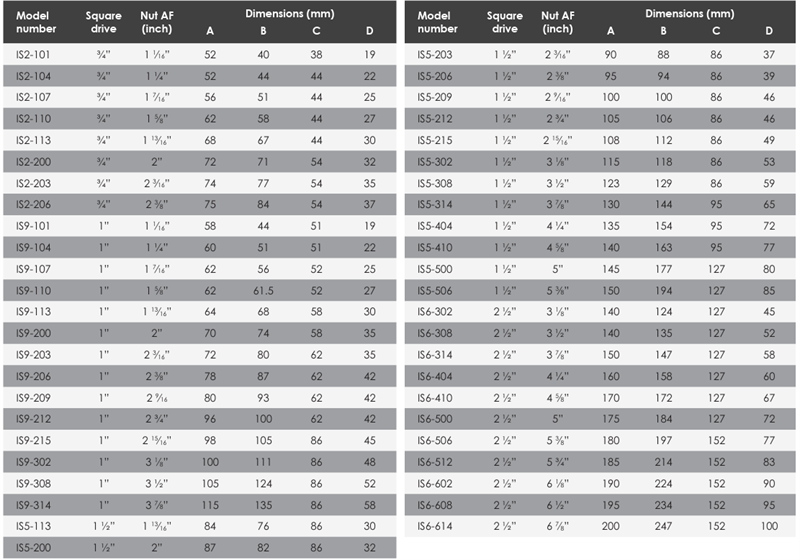Click the IS6-512 model number
Screen dimensions: 800x560
(x=435, y=462)
